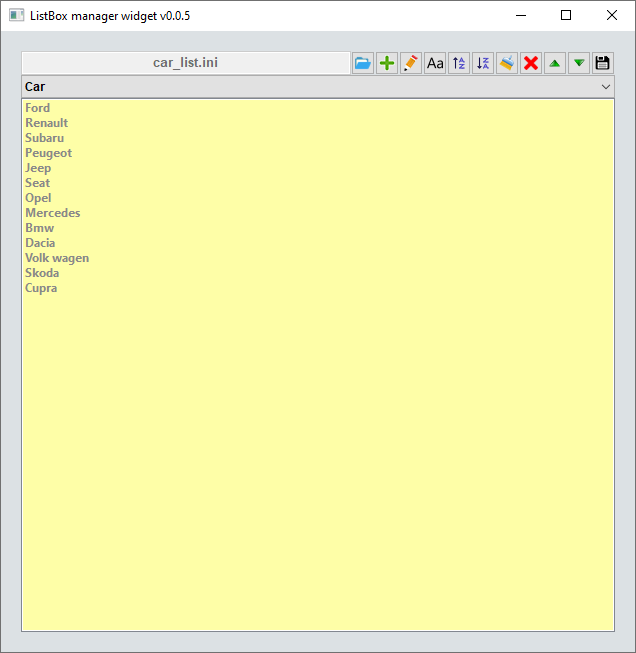The width and height of the screenshot is (636, 653).
Task: Select Mercedes list entry
Action: coord(53,213)
